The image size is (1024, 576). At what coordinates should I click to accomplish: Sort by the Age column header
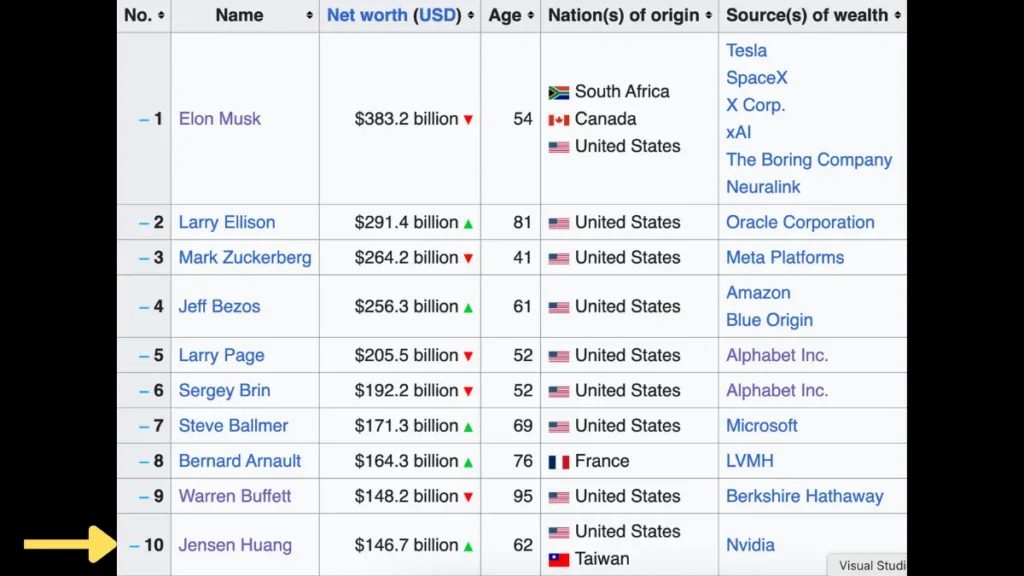531,16
